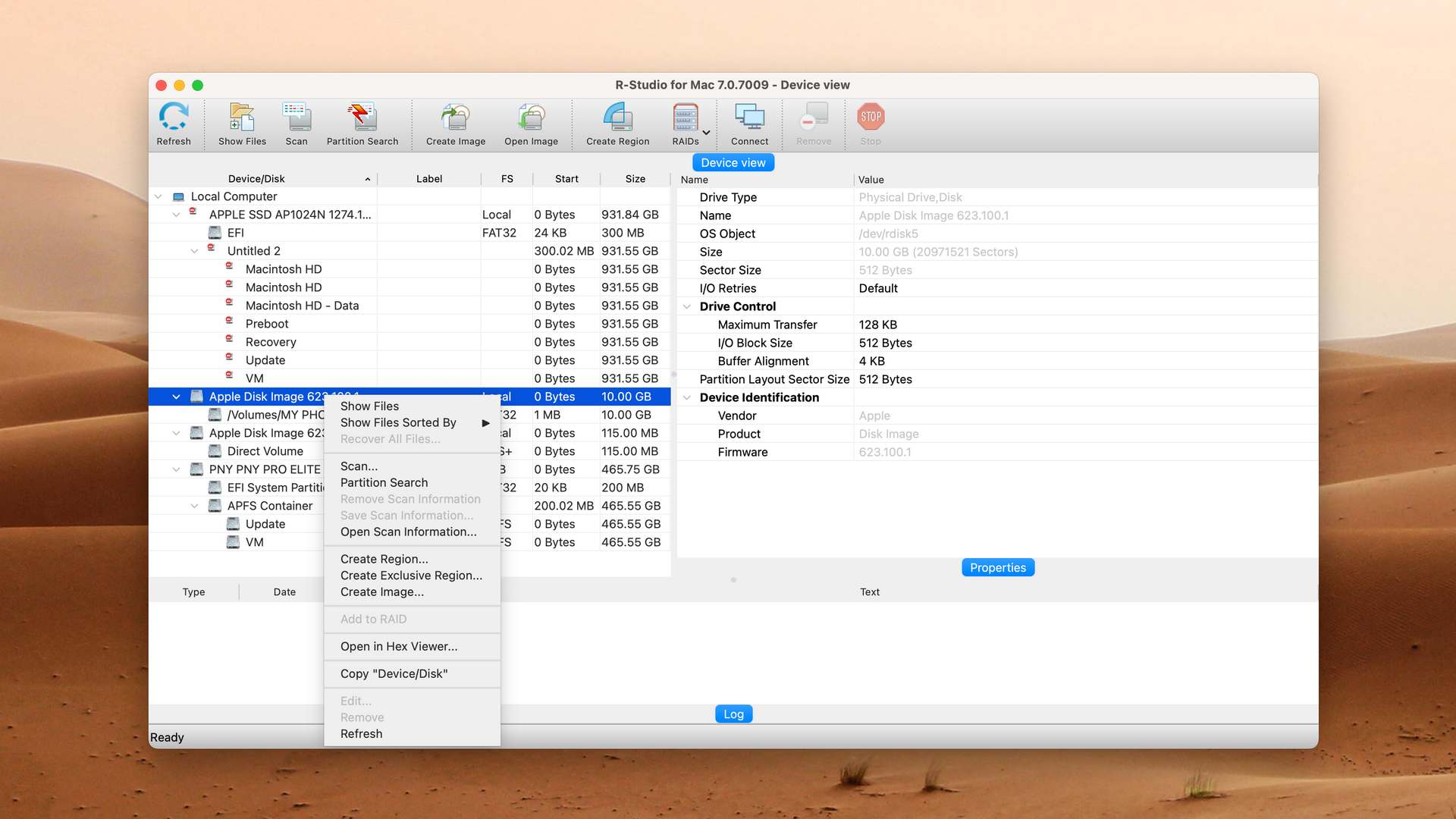The height and width of the screenshot is (819, 1456).
Task: Select the Update volume under Untitled 2
Action: [409, 360]
